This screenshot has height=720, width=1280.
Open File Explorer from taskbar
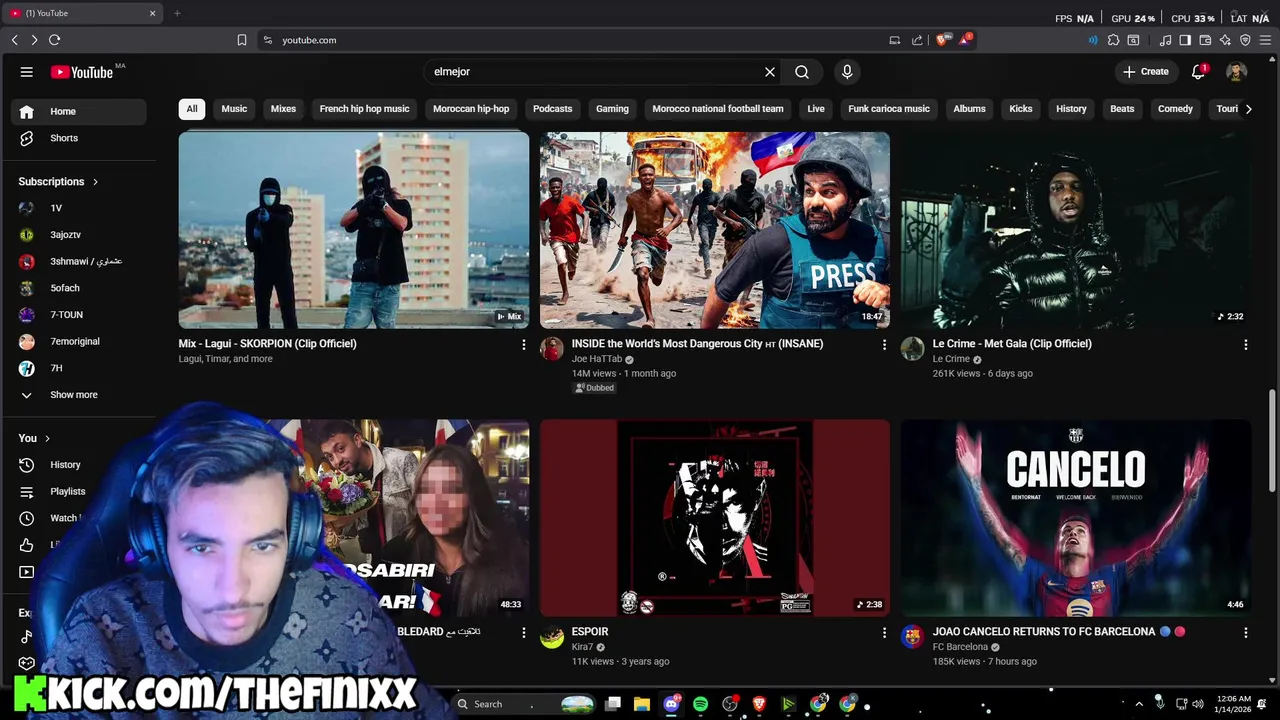pyautogui.click(x=642, y=704)
